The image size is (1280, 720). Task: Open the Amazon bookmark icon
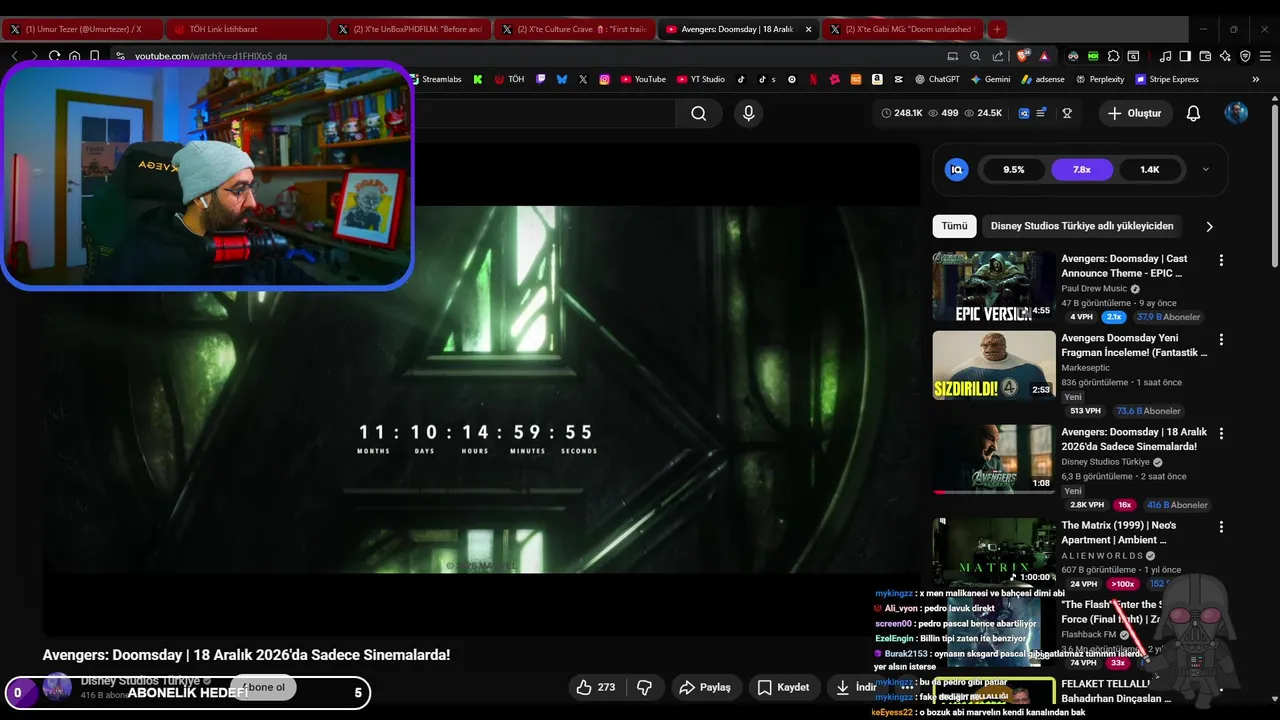[x=877, y=79]
